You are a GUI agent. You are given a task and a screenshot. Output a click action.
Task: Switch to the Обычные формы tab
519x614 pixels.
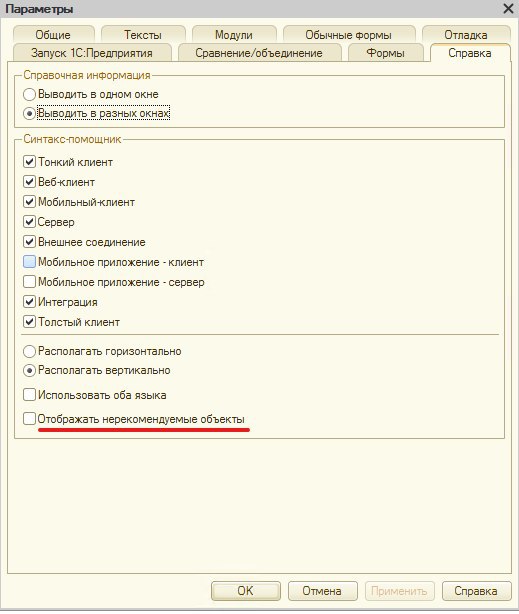coord(349,35)
